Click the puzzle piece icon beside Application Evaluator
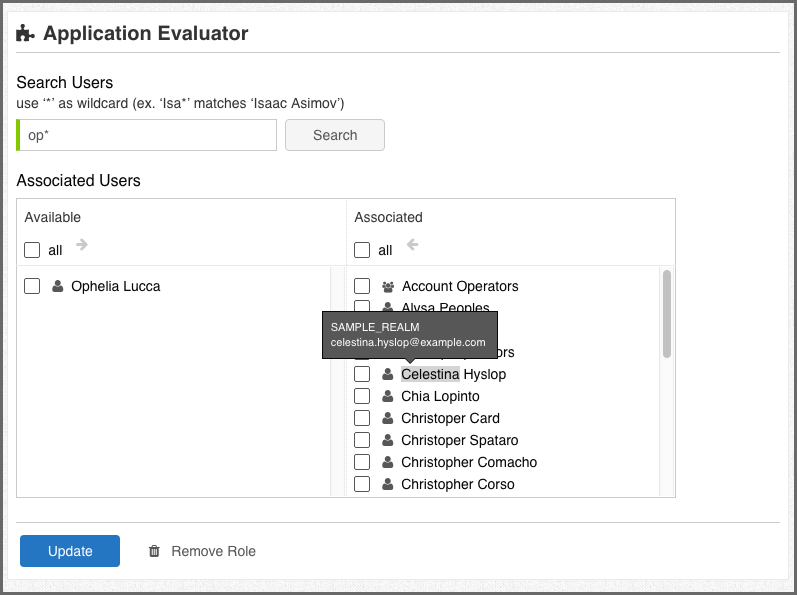The image size is (797, 595). coord(26,34)
